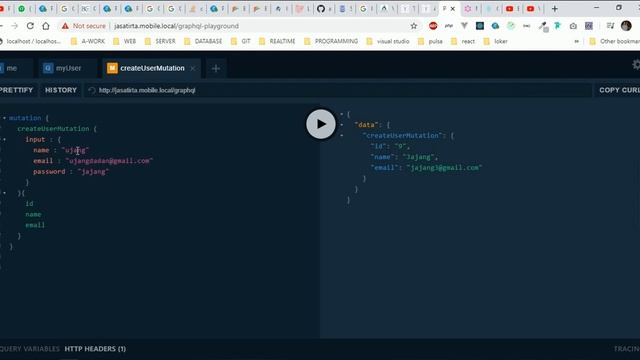Open the WEB bookmarks folder
Screen dimensions: 640x360
(124, 41)
